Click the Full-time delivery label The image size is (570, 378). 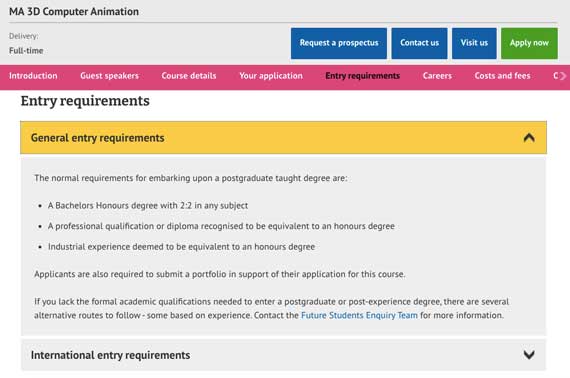tap(26, 51)
